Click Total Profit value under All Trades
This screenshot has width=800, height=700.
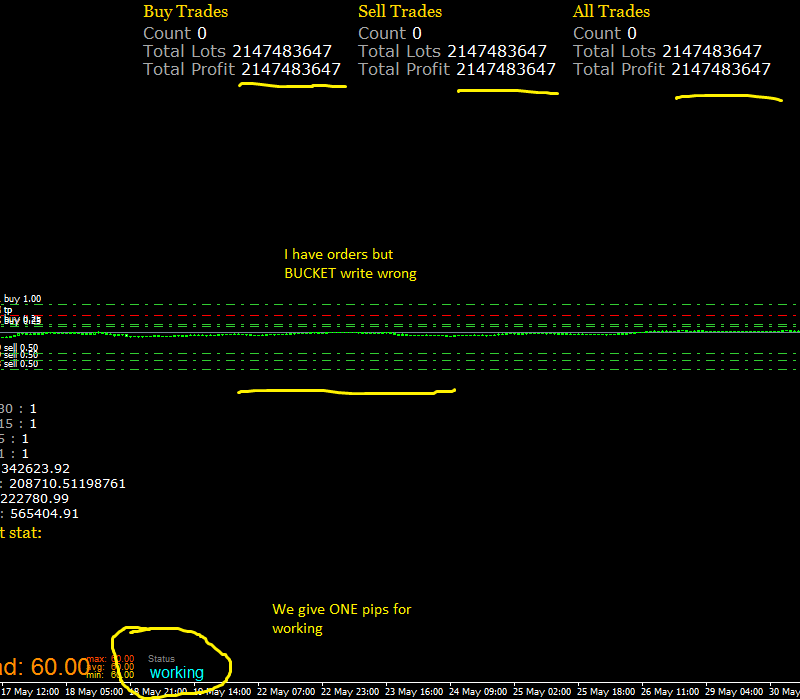(x=720, y=69)
